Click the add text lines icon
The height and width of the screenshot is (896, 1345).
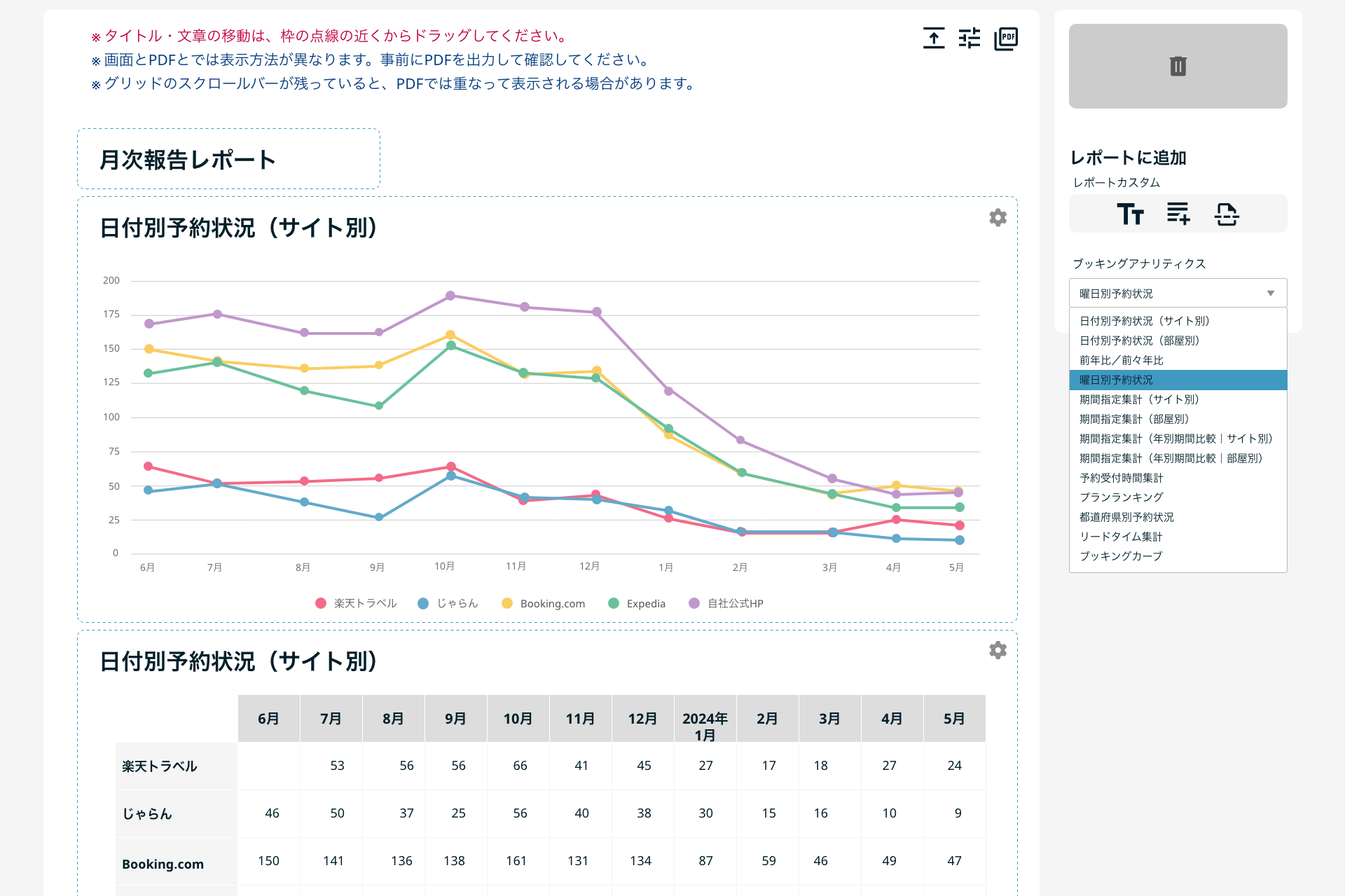(x=1178, y=214)
